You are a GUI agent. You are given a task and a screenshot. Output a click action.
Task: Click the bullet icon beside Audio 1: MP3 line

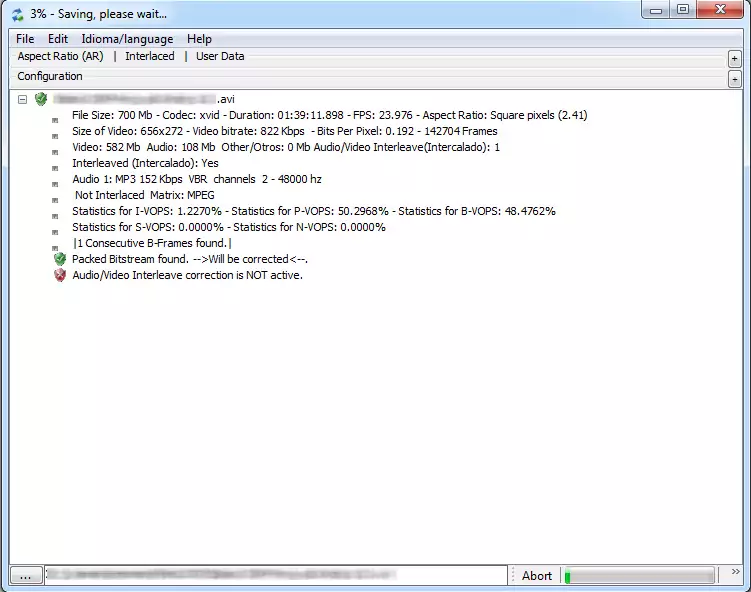click(55, 181)
